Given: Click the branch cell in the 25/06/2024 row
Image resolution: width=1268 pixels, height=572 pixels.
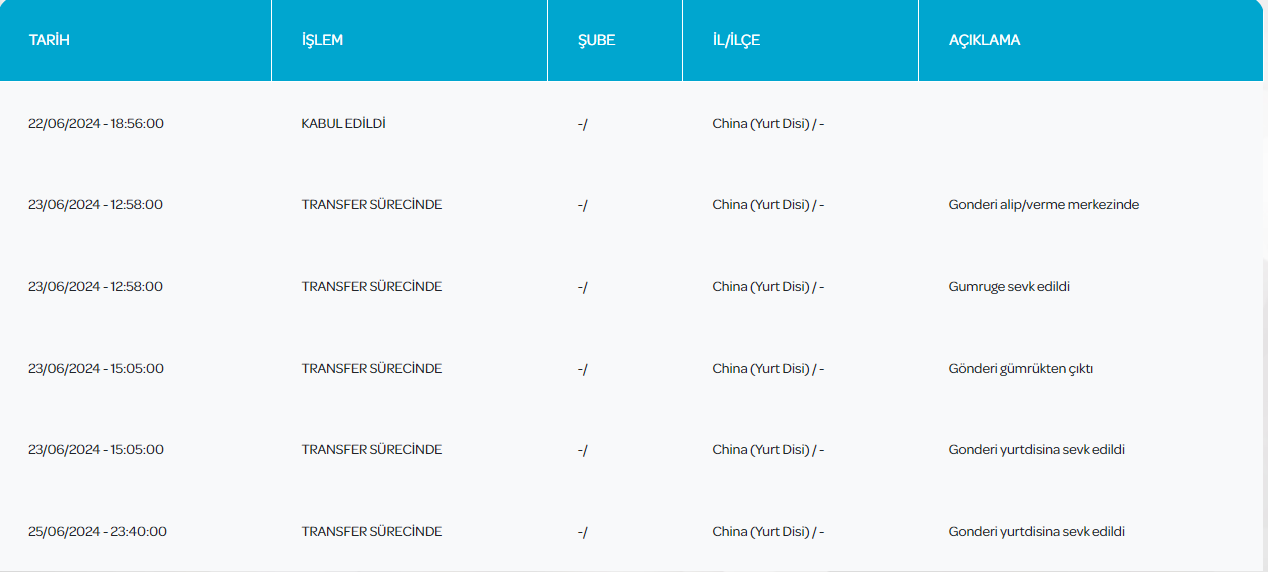Looking at the screenshot, I should pos(582,532).
